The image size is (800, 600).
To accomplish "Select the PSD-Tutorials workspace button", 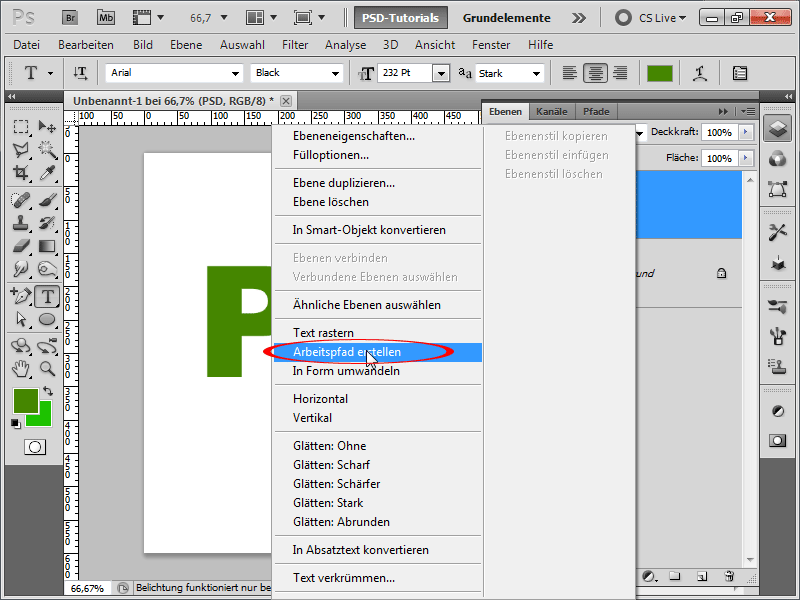I will 401,18.
